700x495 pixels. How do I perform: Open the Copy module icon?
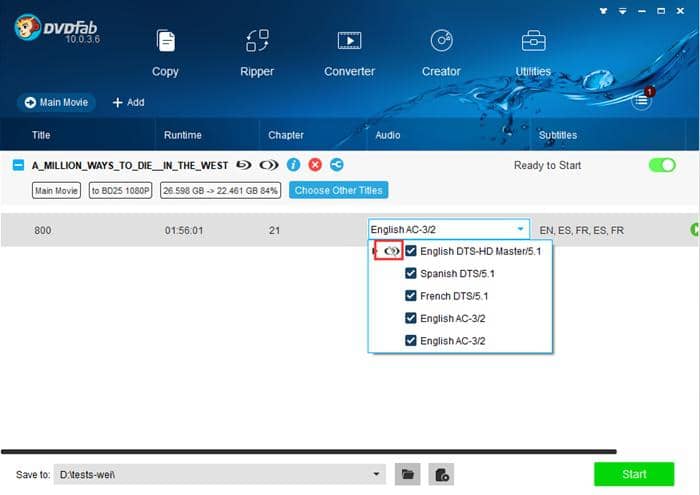coord(166,41)
